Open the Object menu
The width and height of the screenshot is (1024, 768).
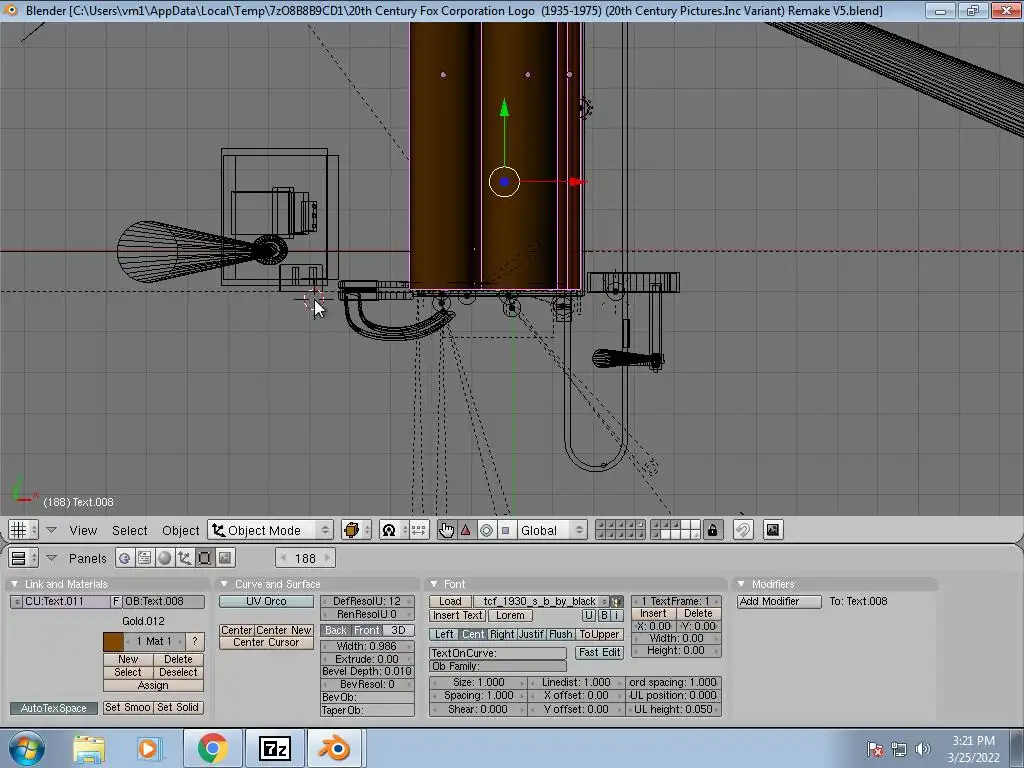click(181, 531)
